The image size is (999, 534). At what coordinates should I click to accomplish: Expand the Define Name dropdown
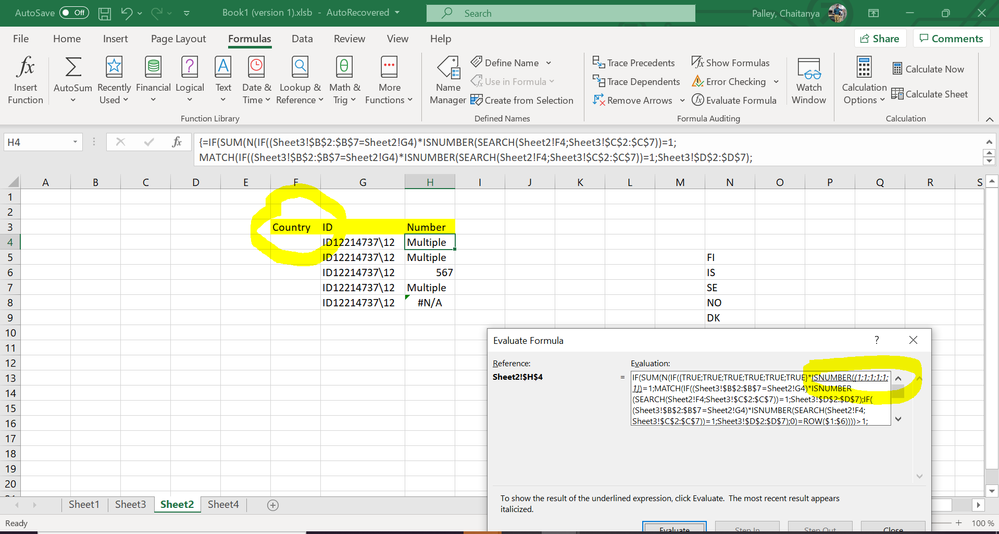point(550,63)
